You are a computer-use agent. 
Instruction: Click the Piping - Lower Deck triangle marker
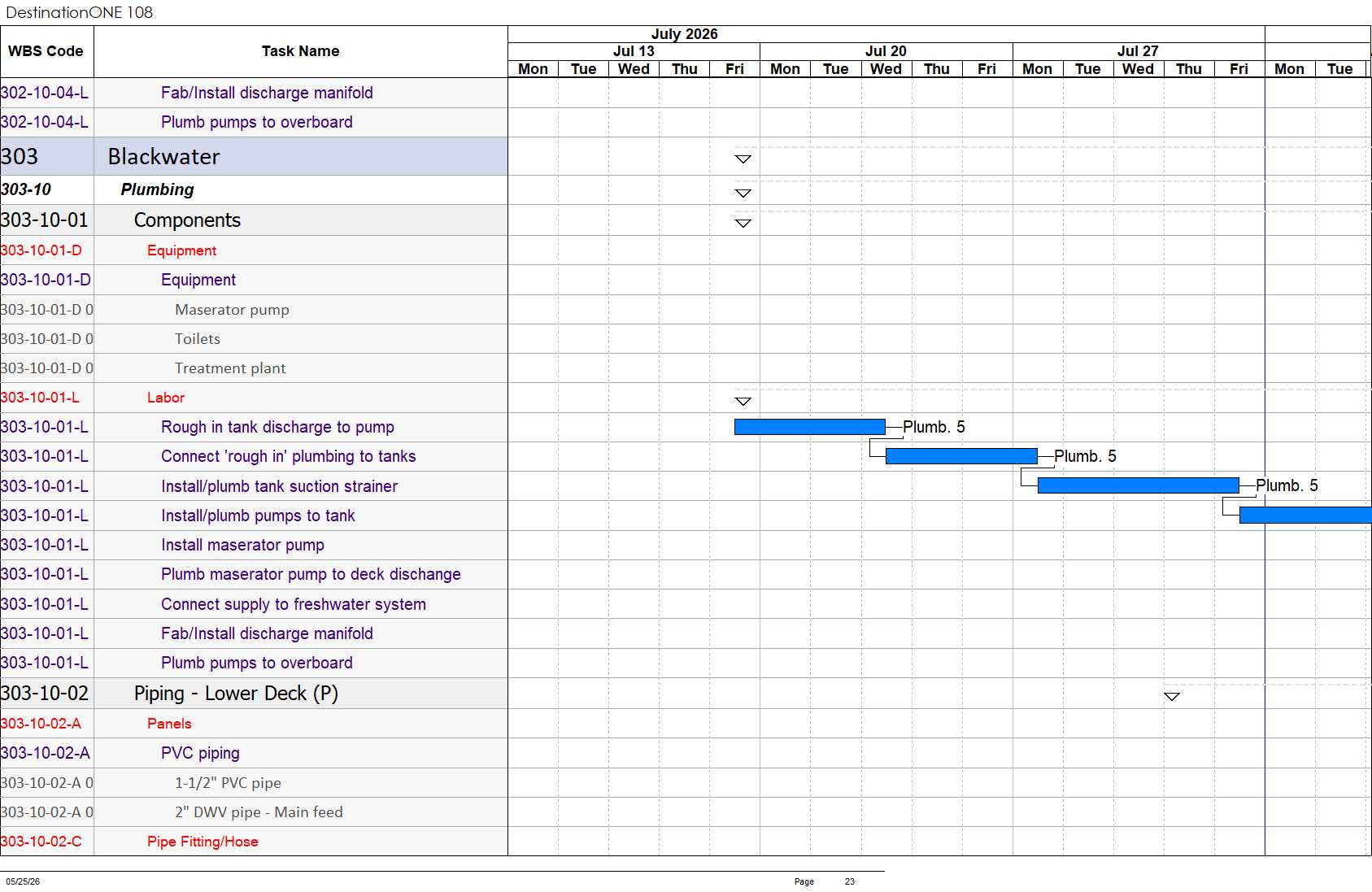[1171, 697]
